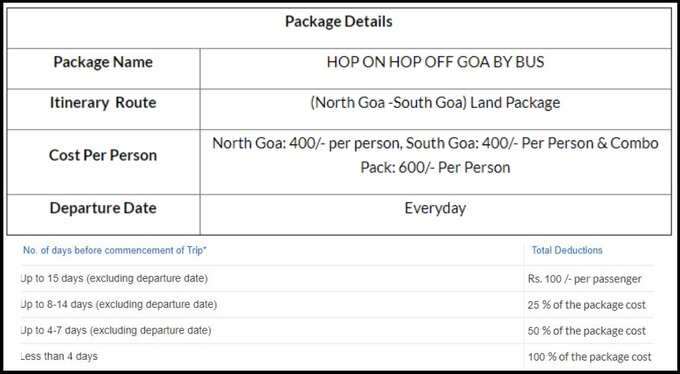Select the Itinerary Route label

(x=103, y=103)
